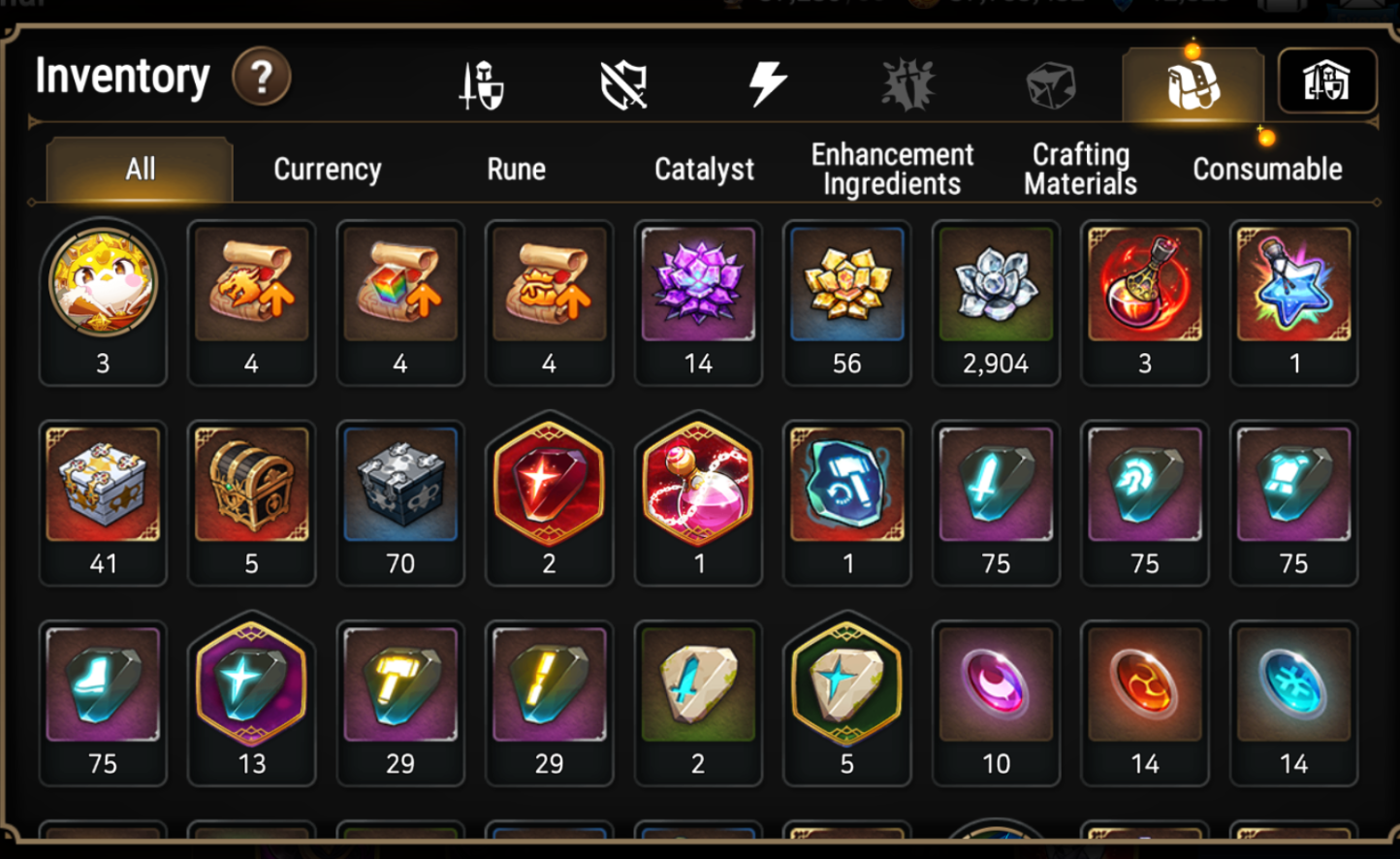Select the pink potion hexagon item

(x=698, y=498)
